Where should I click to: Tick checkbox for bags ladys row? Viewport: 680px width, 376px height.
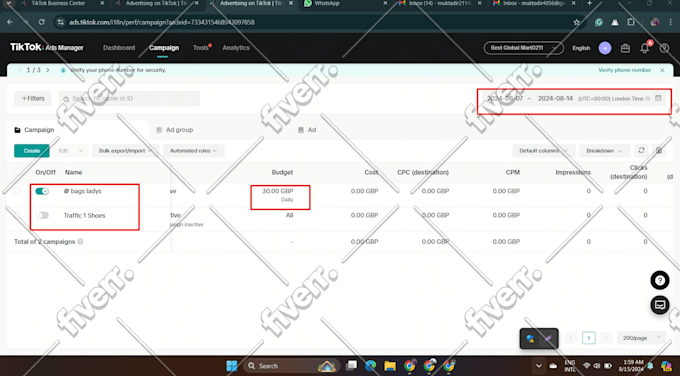17,191
